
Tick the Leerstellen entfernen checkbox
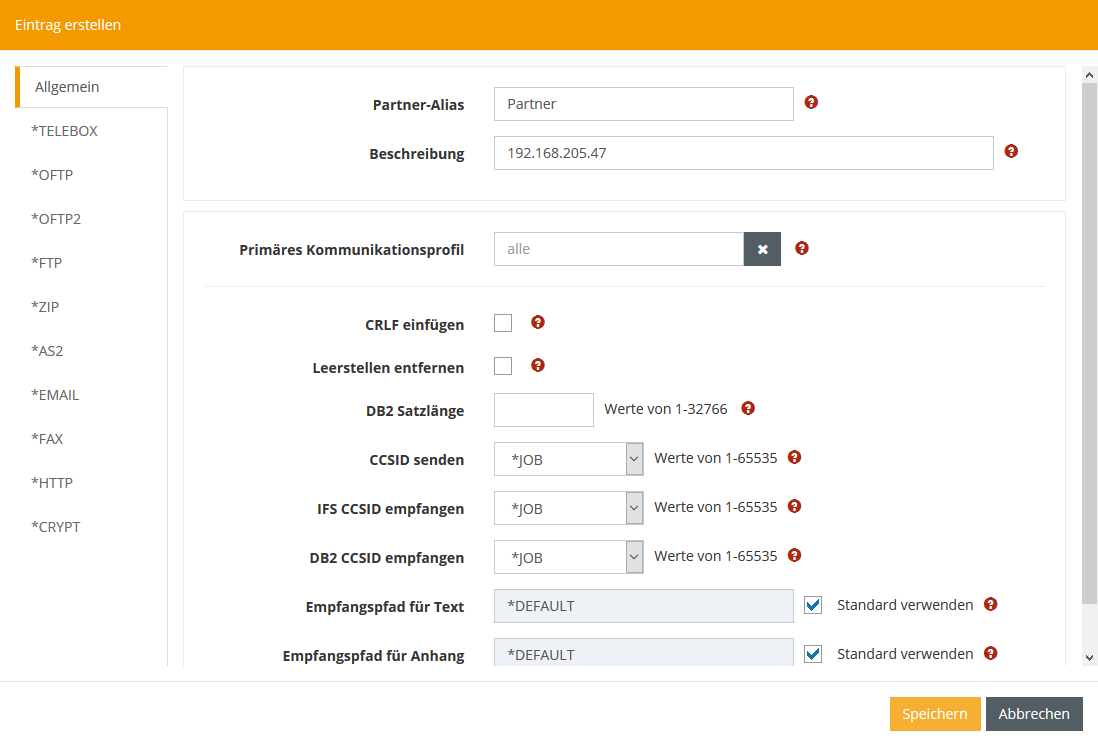pos(503,366)
